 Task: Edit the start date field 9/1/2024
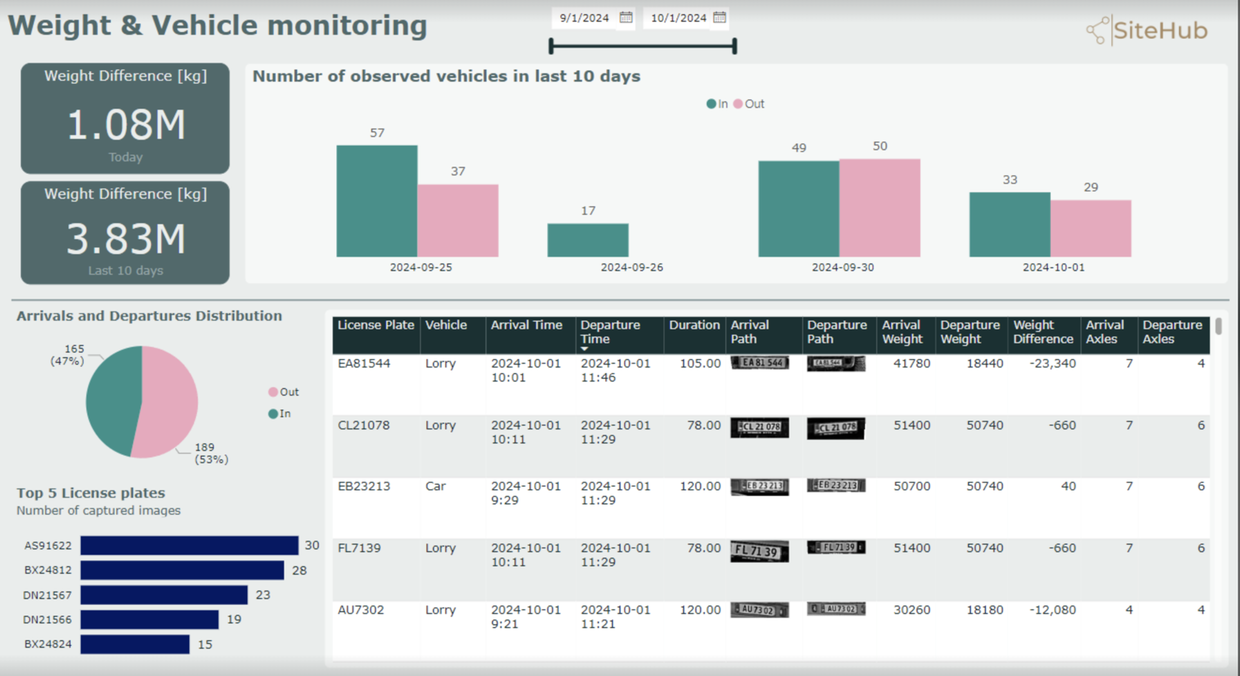585,18
